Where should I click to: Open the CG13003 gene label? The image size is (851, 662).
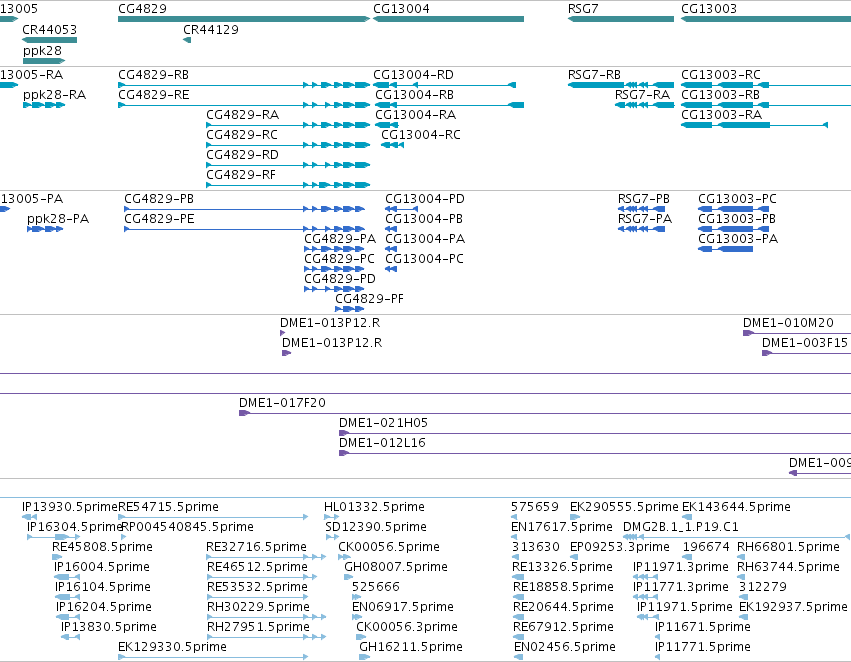[x=709, y=9]
